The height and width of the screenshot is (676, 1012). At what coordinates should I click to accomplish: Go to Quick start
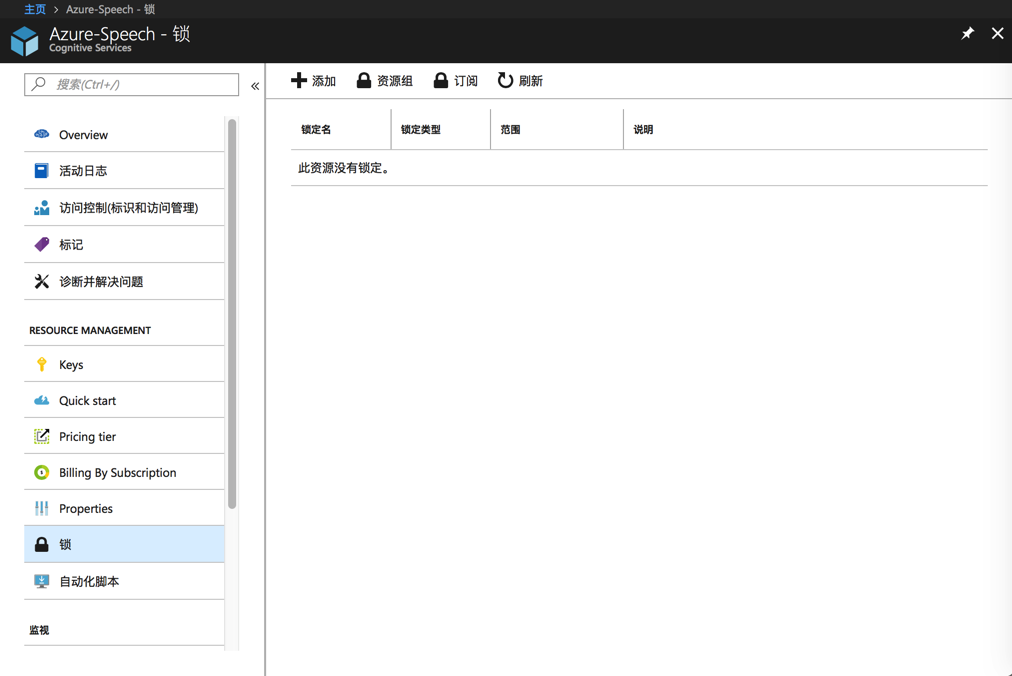click(x=124, y=400)
